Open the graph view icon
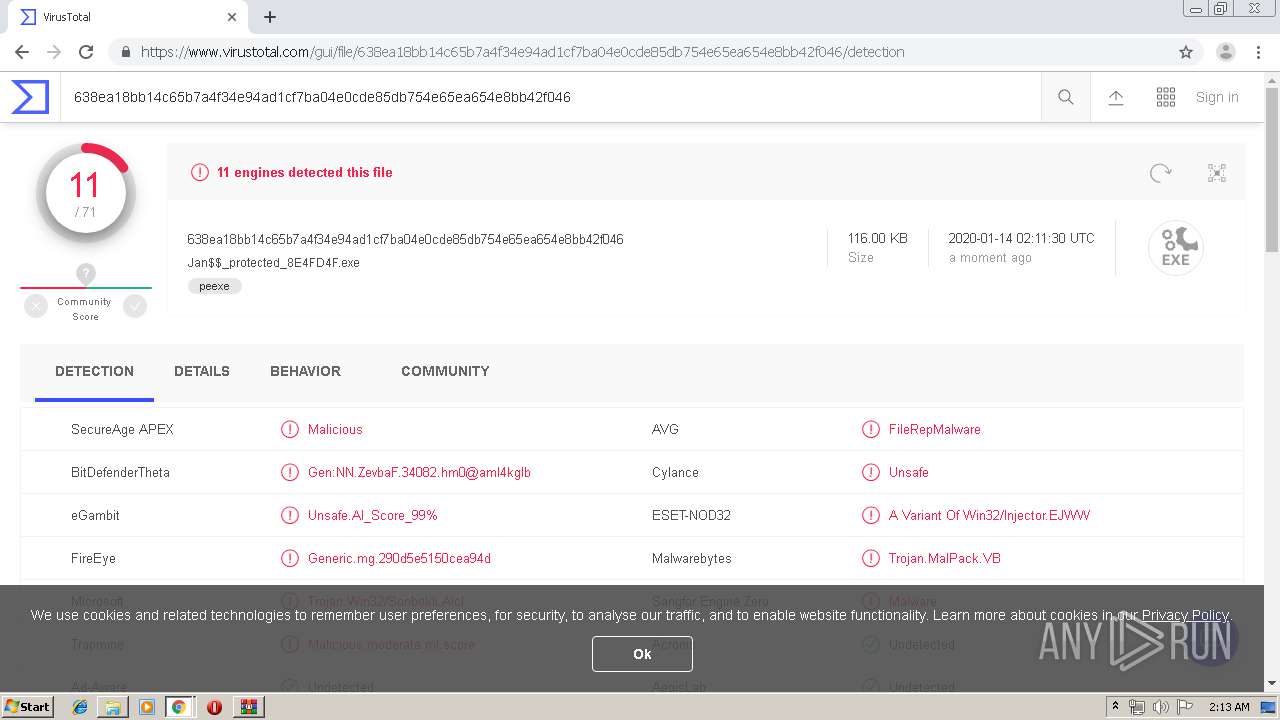1280x720 pixels. pyautogui.click(x=1217, y=173)
